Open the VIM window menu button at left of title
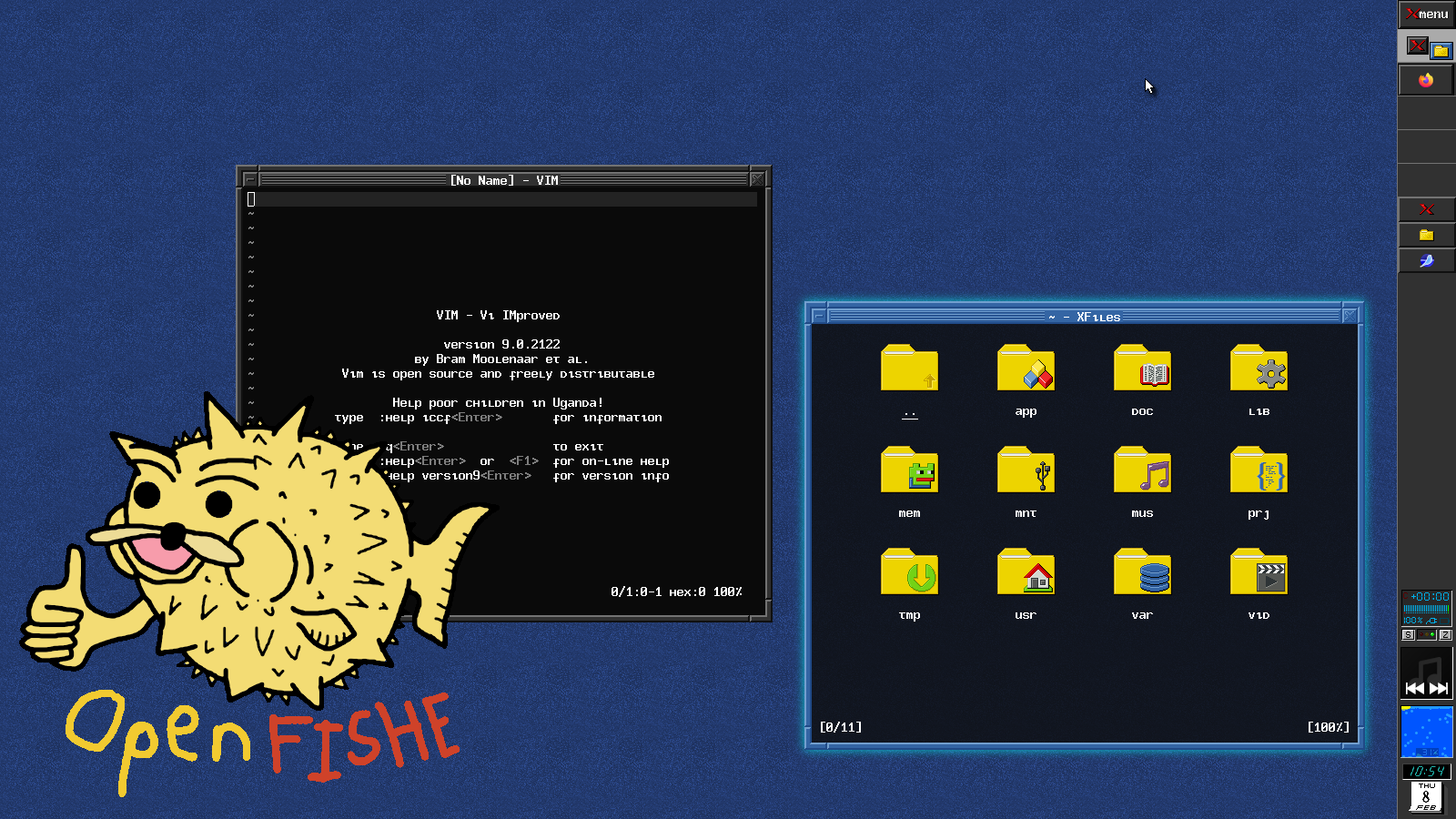This screenshot has height=819, width=1456. click(250, 180)
